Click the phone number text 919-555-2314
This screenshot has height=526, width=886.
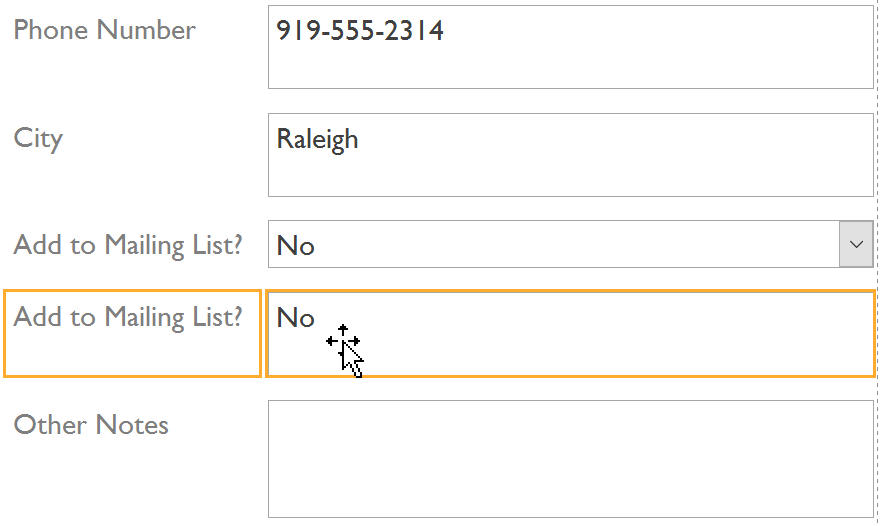point(360,31)
